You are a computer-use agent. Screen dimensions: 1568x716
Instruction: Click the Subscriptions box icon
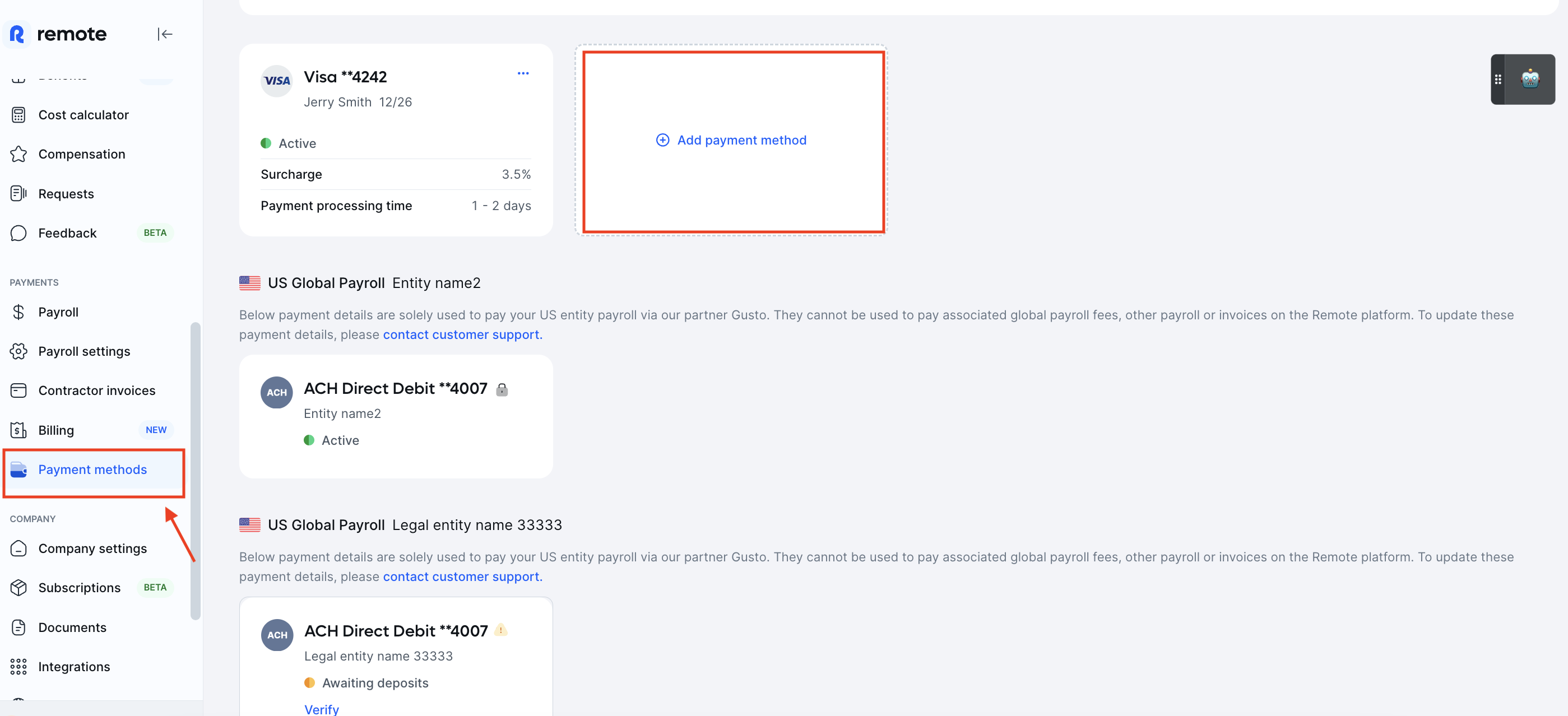coord(19,588)
